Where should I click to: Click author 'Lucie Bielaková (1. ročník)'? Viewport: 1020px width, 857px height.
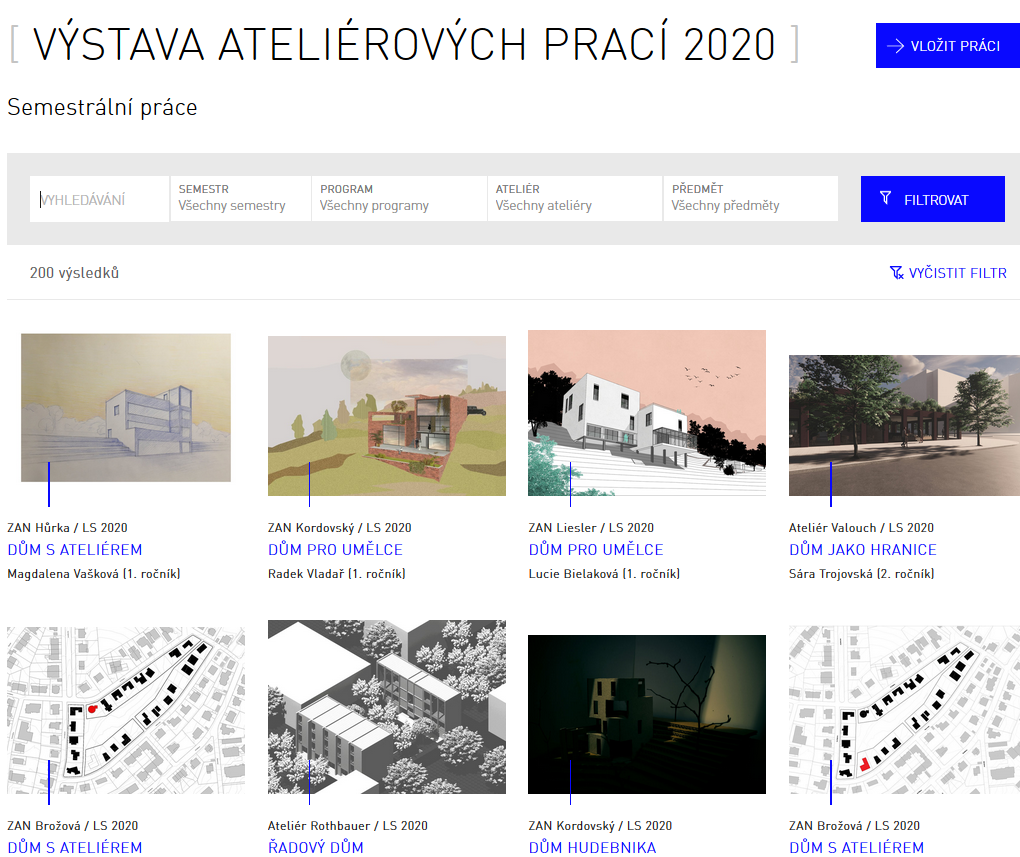coord(604,574)
